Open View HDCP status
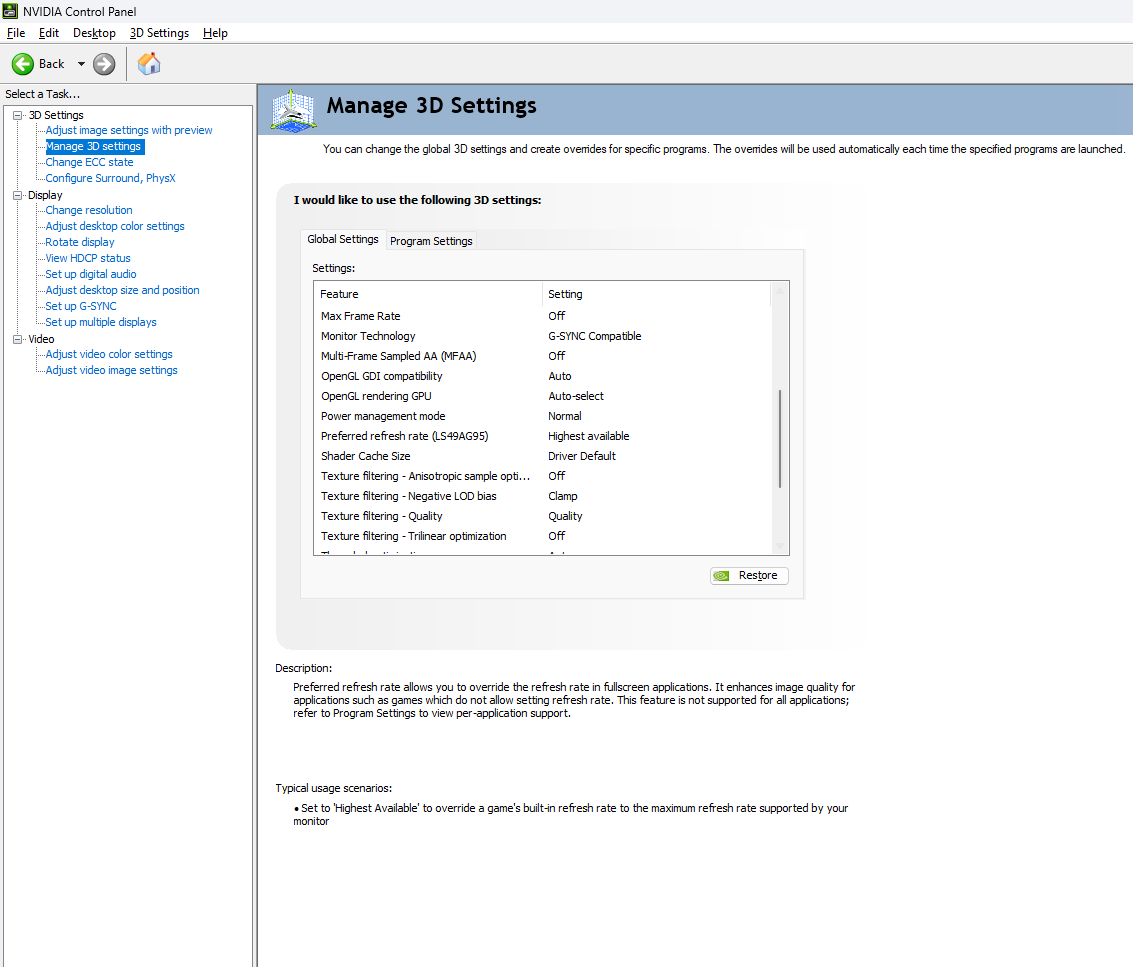The image size is (1133, 967). pos(87,258)
